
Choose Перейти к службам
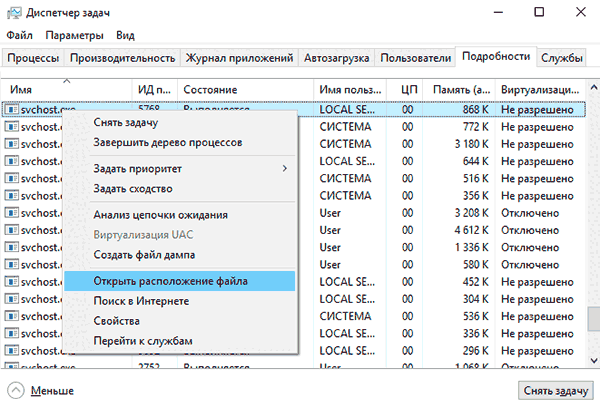coord(180,341)
